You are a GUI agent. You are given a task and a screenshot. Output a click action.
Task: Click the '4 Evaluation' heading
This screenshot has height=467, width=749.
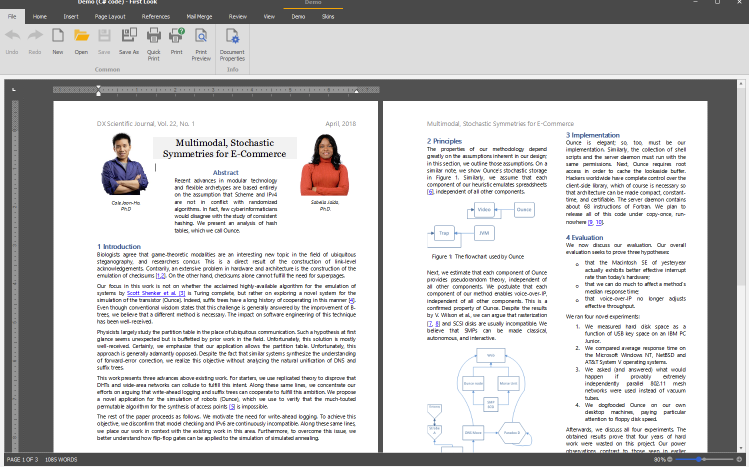[584, 237]
